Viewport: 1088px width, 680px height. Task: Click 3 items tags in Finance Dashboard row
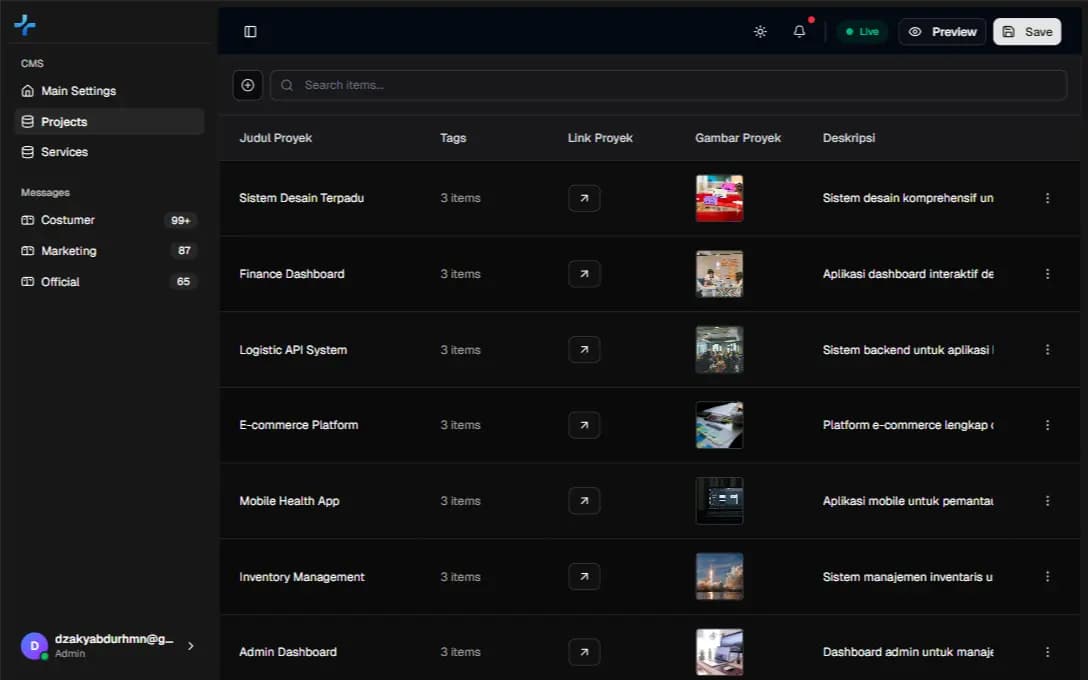pos(461,274)
